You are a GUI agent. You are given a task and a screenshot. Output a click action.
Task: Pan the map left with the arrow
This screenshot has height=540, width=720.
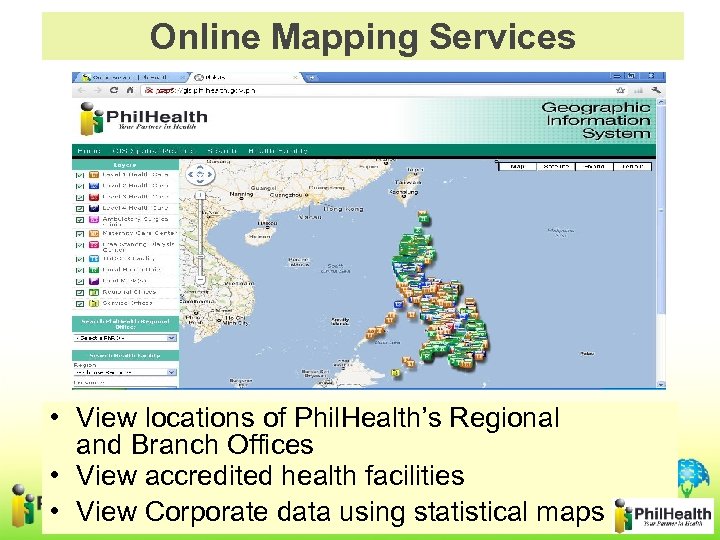point(191,174)
